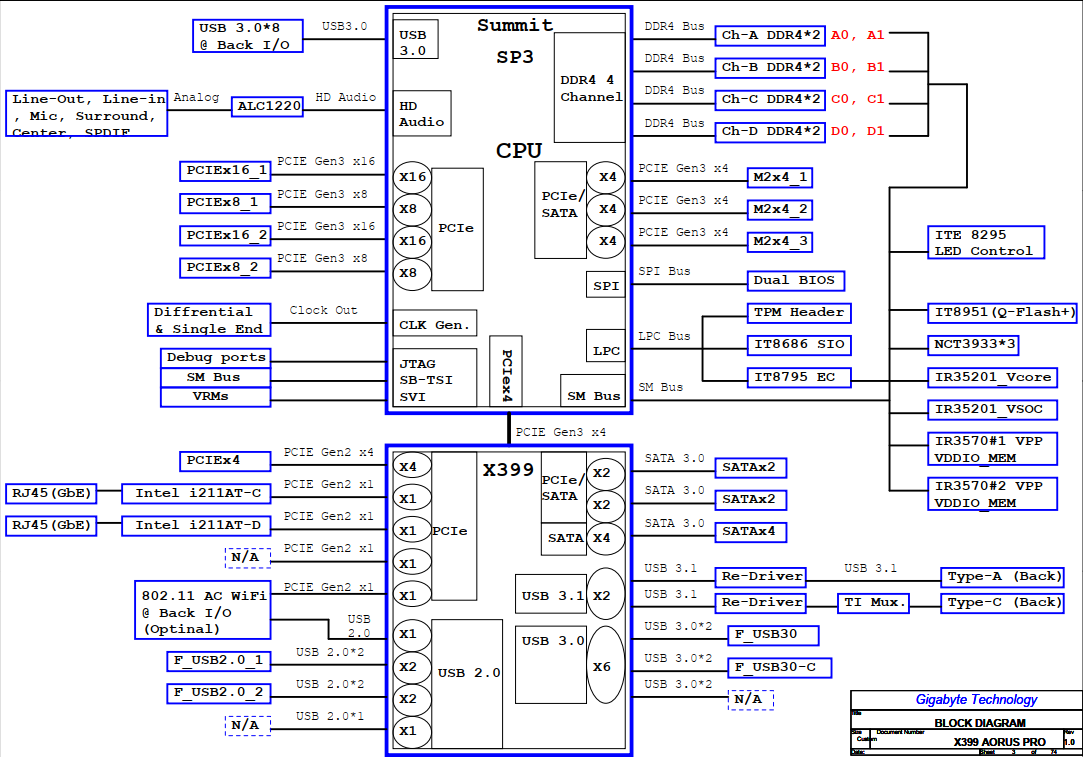The image size is (1083, 757).
Task: Select the IR35201_Vcore box
Action: pyautogui.click(x=993, y=378)
